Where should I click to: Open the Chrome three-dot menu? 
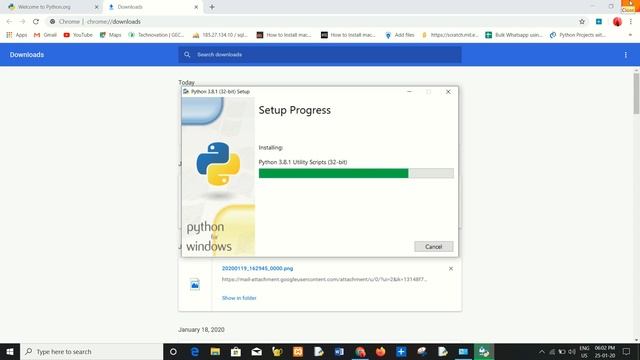tap(631, 22)
